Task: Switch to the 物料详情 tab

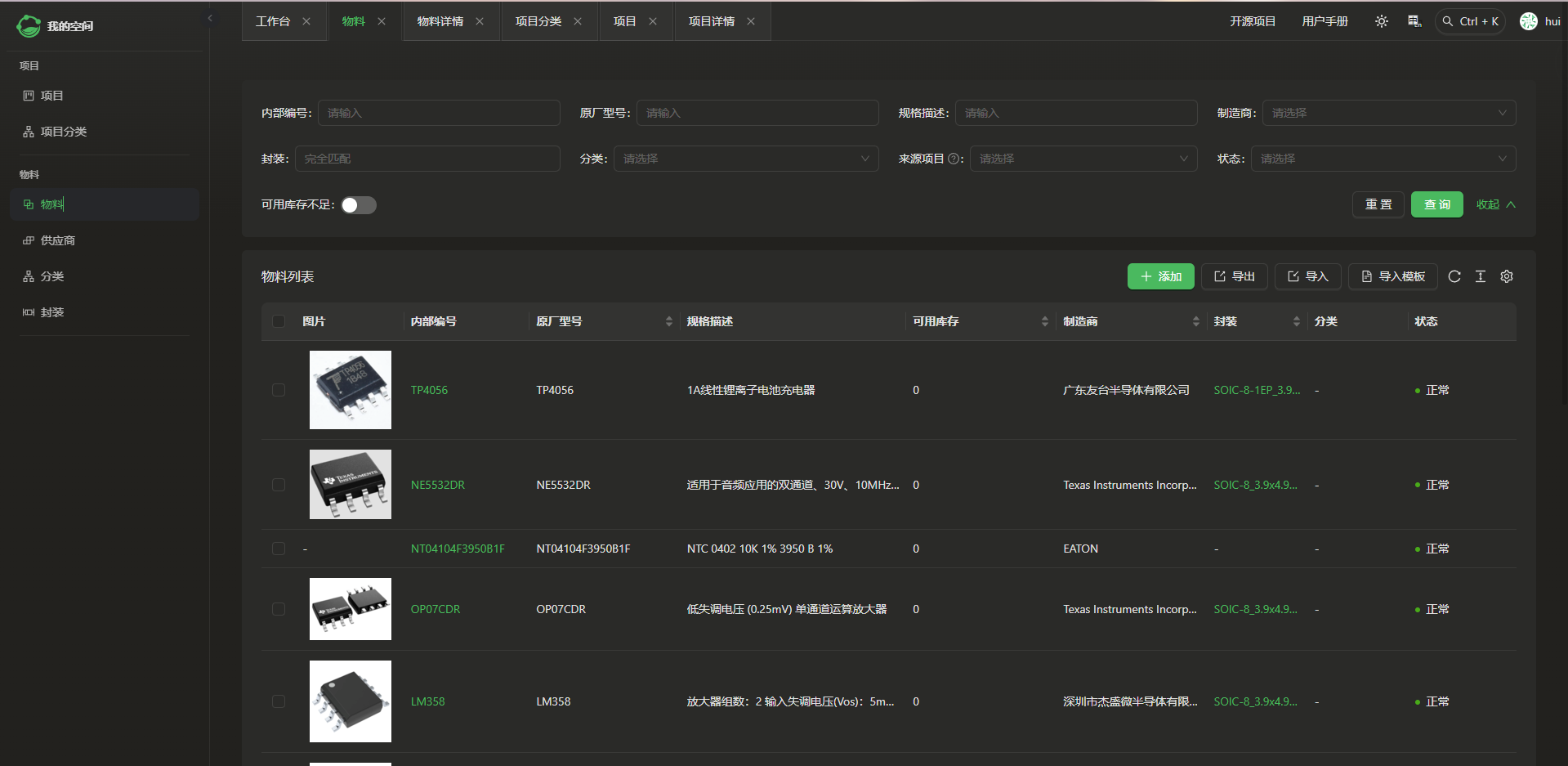Action: click(440, 21)
